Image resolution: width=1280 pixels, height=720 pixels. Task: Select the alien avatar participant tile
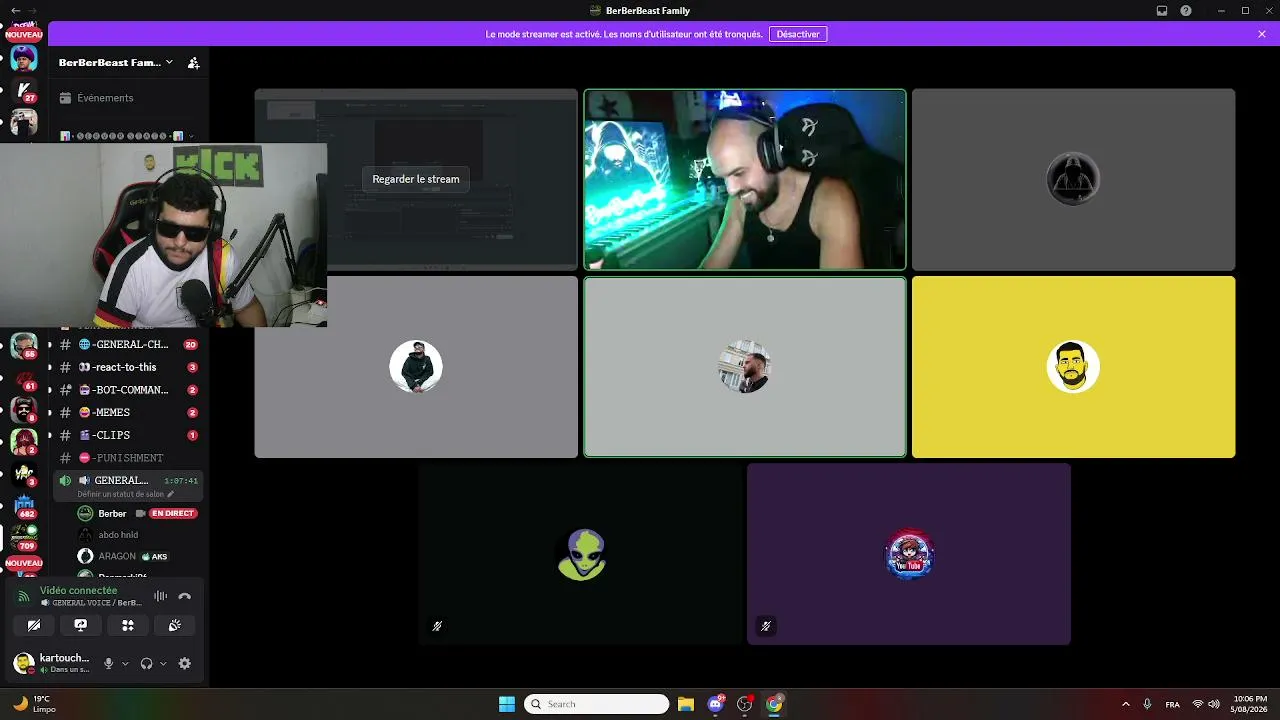point(582,554)
